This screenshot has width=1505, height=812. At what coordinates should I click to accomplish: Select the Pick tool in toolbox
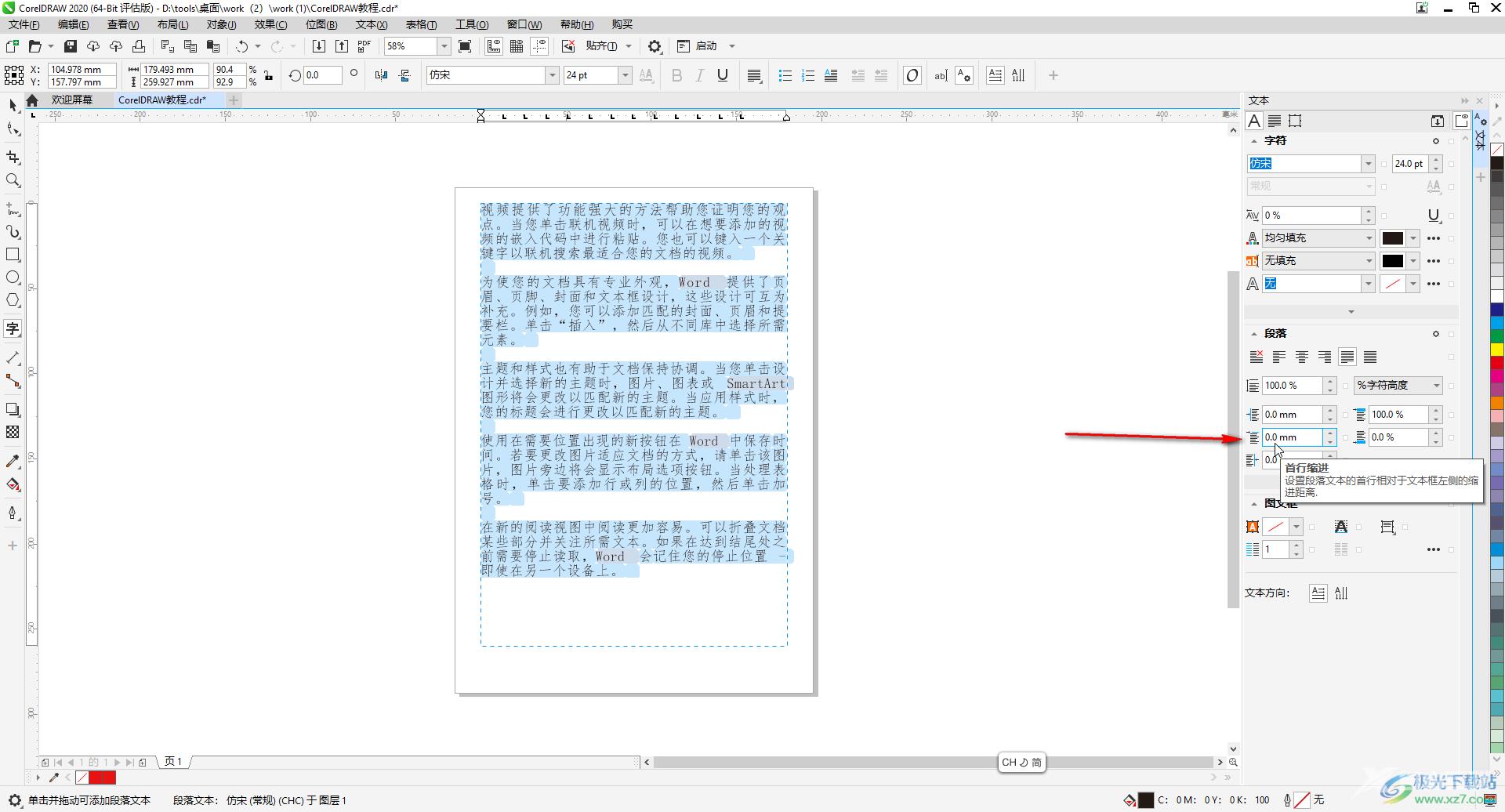[x=13, y=105]
